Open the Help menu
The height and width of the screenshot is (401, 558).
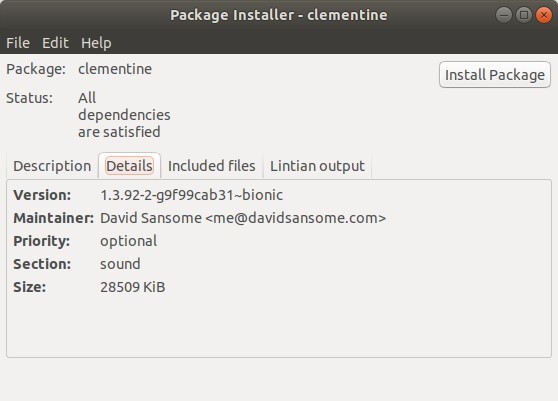(96, 43)
